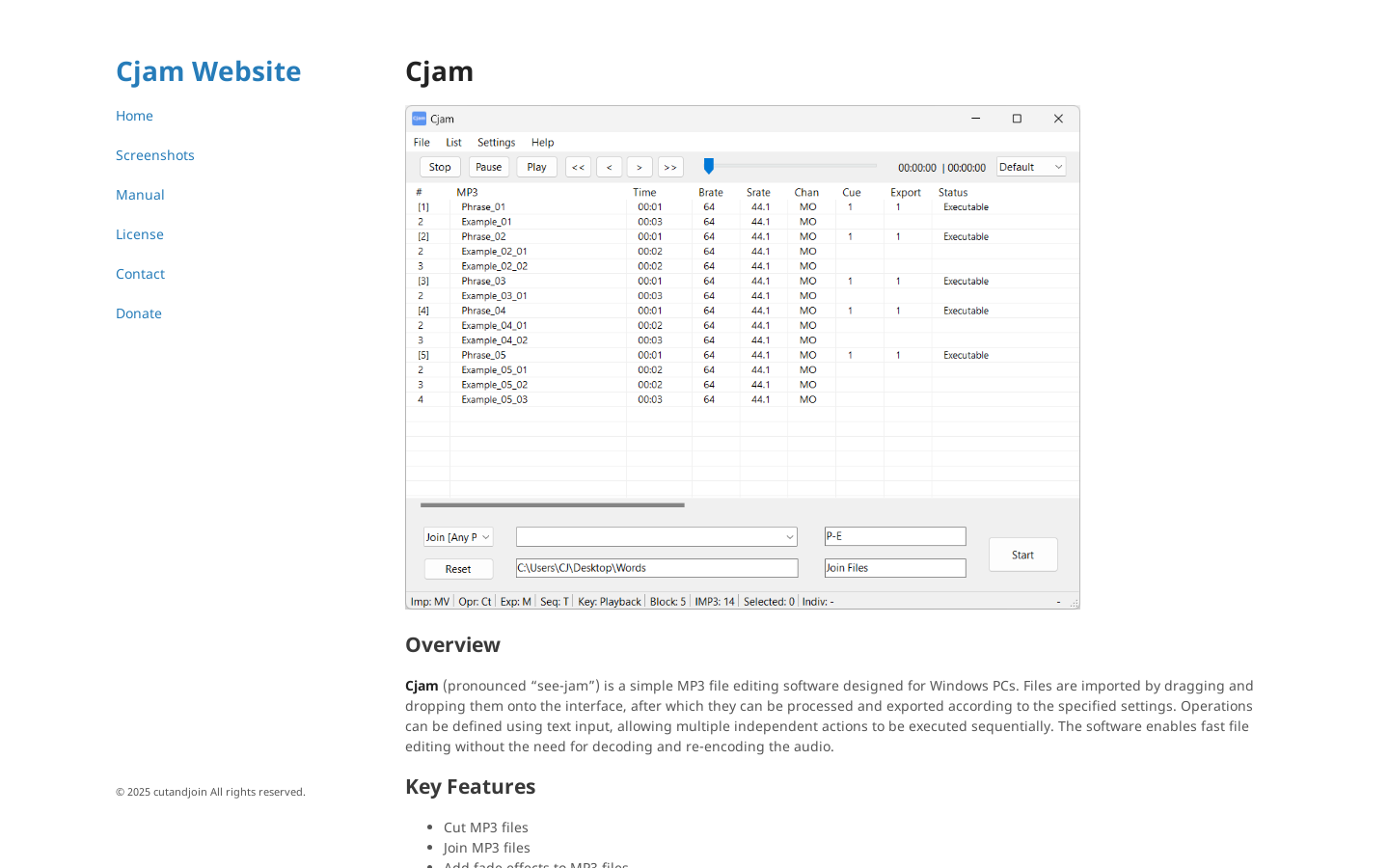This screenshot has width=1389, height=868.
Task: Select the Example_05_01 row
Action: [743, 369]
